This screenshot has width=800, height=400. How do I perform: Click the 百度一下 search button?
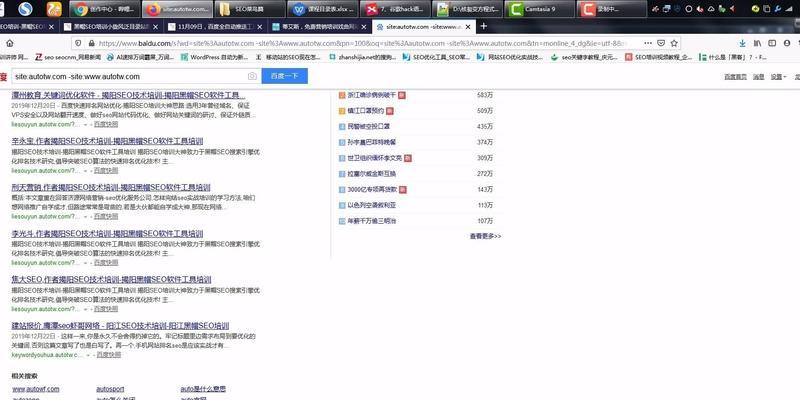point(285,76)
